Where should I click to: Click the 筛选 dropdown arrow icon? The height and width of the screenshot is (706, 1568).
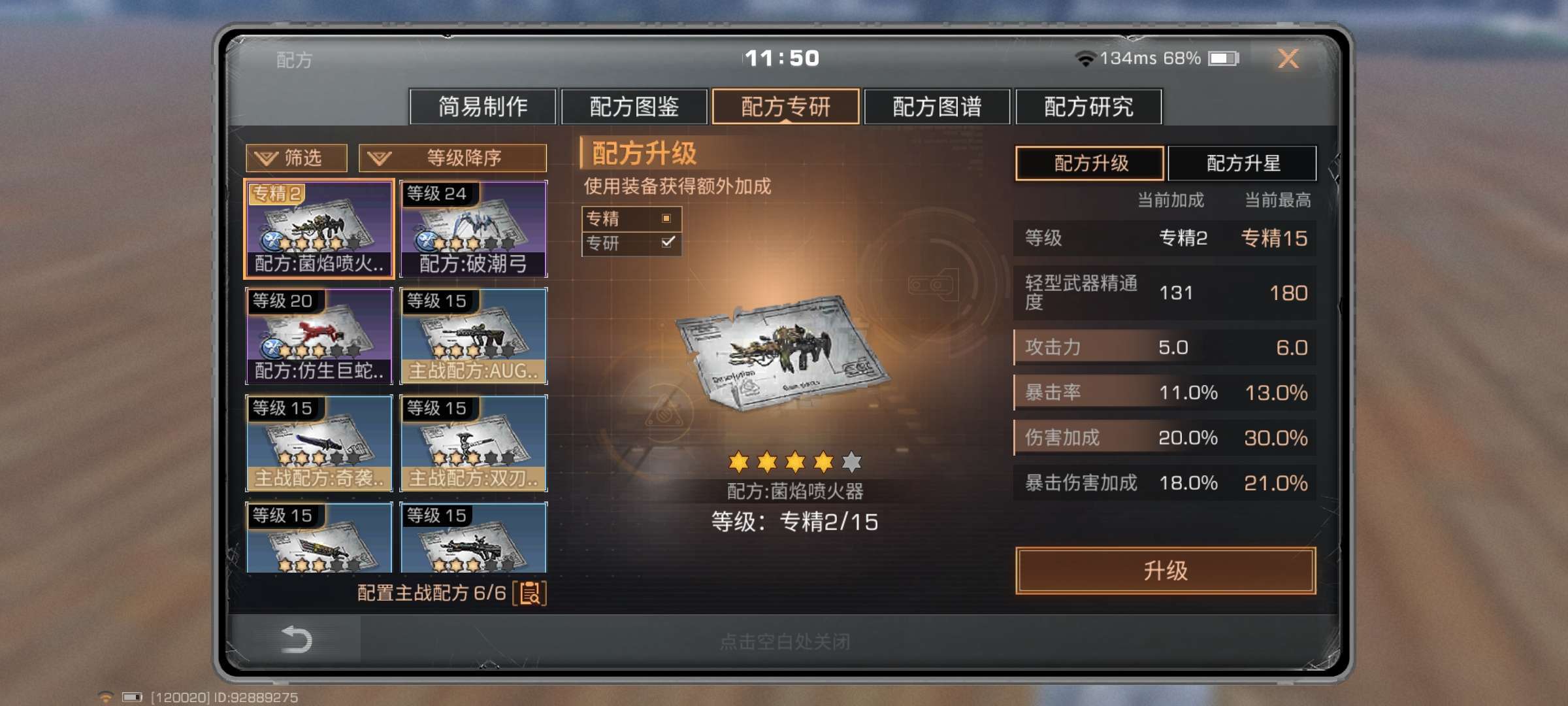pyautogui.click(x=266, y=159)
